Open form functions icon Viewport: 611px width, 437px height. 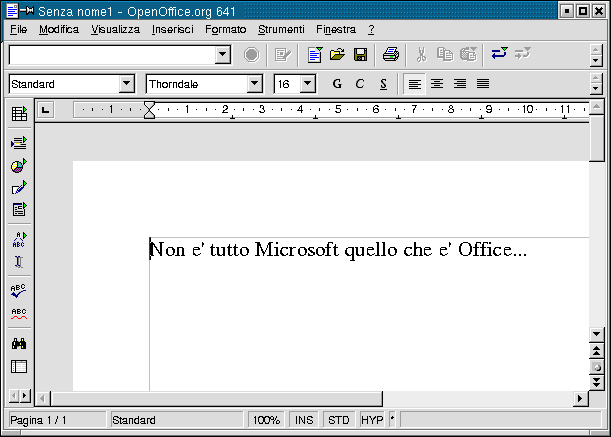[x=19, y=209]
